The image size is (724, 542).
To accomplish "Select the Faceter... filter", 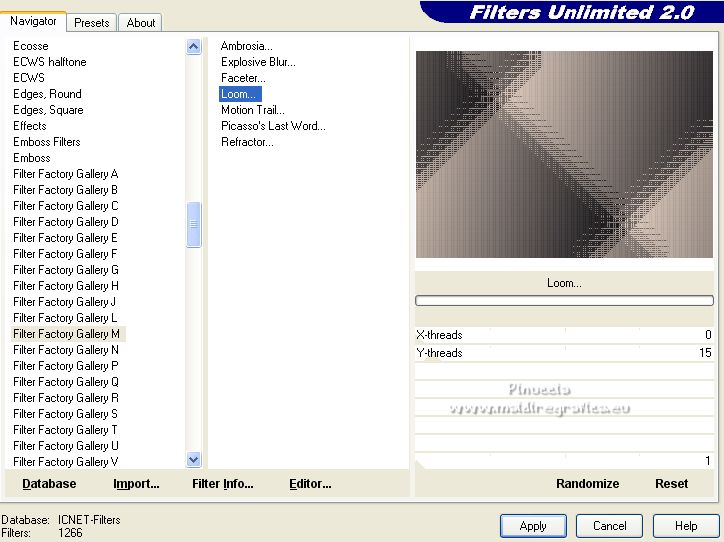I will point(243,78).
